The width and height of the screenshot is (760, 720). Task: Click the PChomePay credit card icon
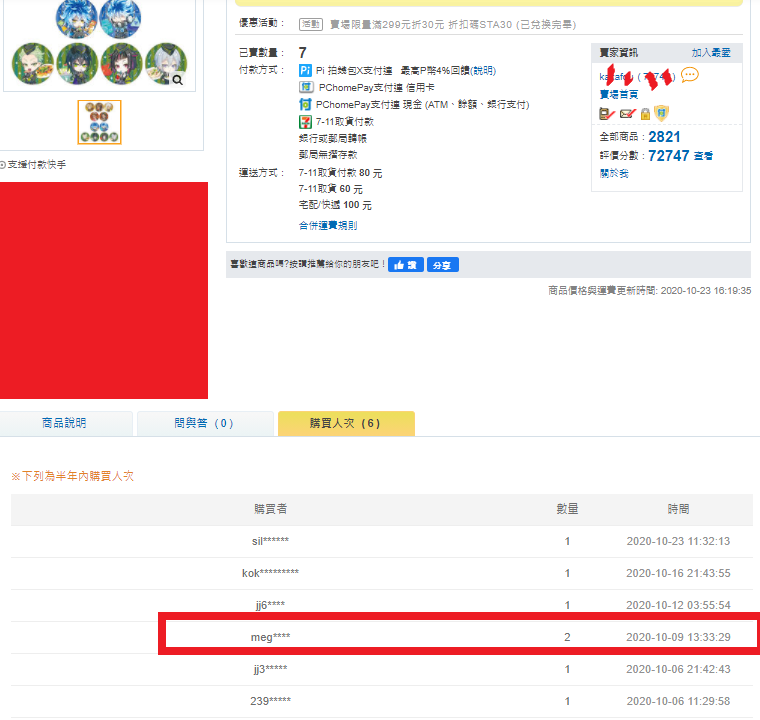pyautogui.click(x=306, y=87)
